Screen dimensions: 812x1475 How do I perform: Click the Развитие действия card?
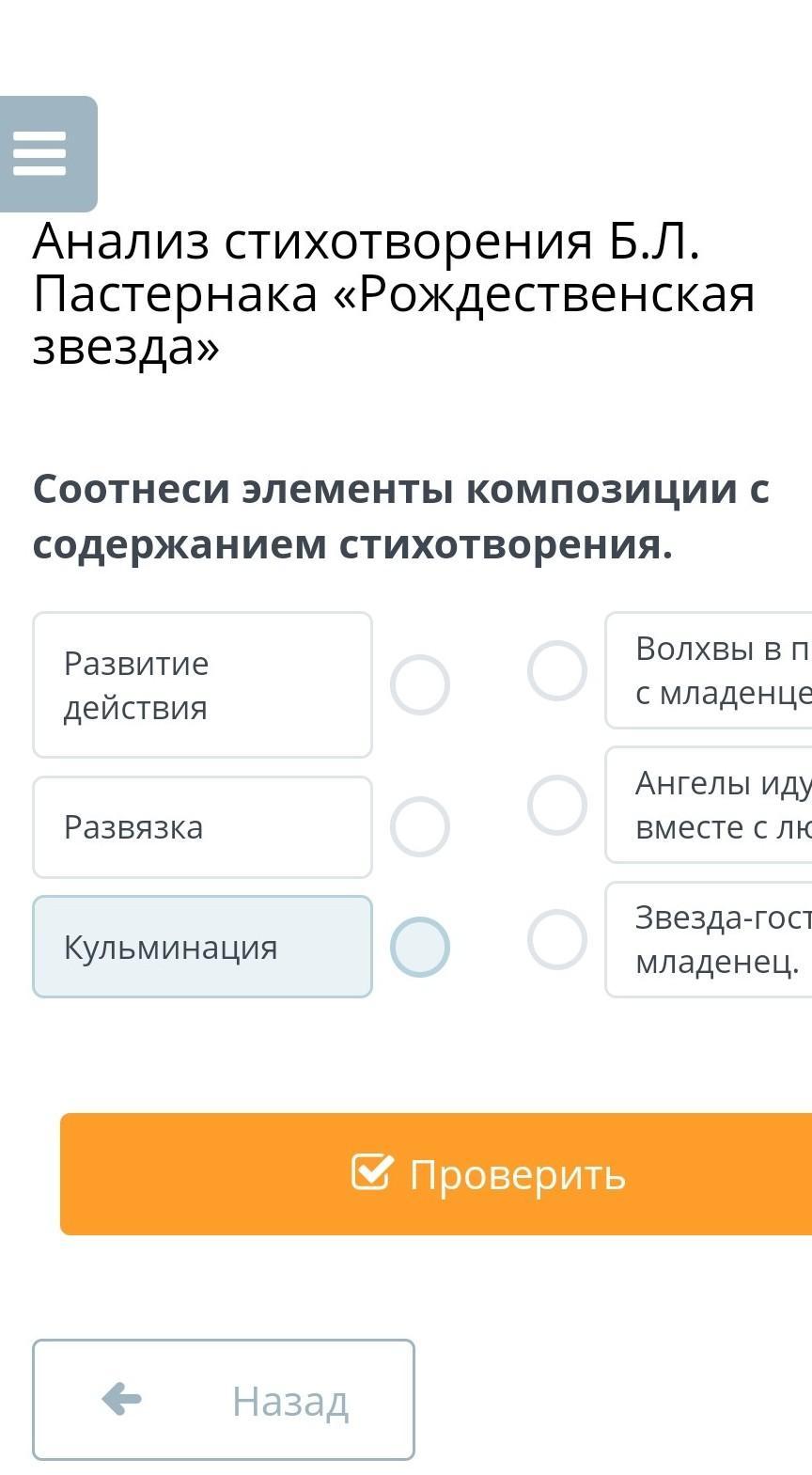point(202,684)
